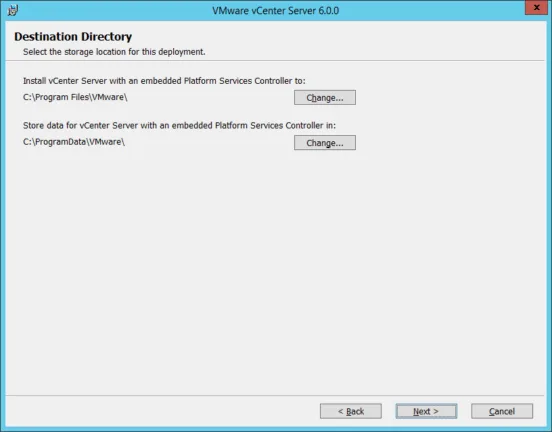Screen dimensions: 552x432
Task: Change the vCenter Server install directory
Action: click(x=325, y=98)
